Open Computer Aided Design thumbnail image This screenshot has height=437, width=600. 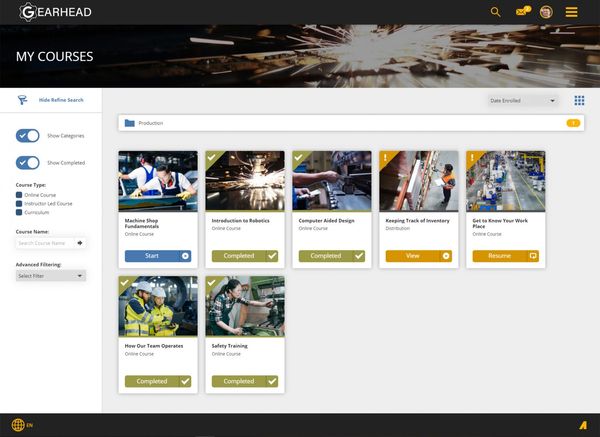pyautogui.click(x=332, y=181)
